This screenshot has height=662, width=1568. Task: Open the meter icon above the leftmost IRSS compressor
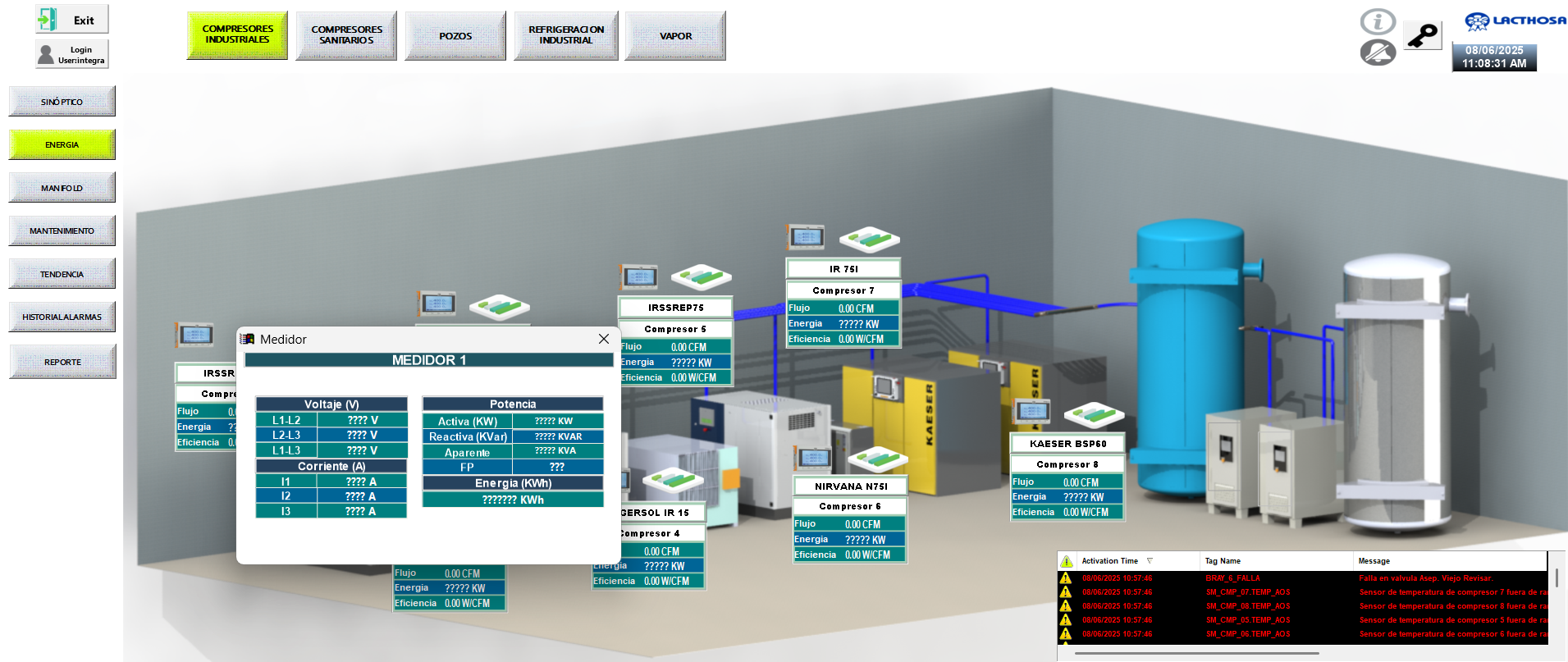195,335
